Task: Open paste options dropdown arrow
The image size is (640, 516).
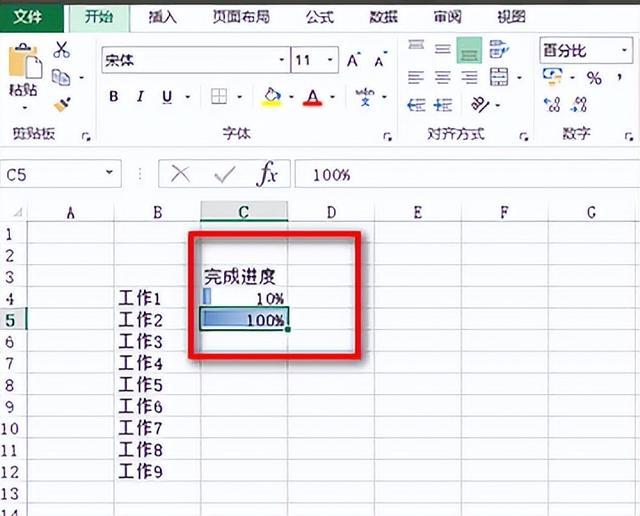Action: tap(25, 108)
